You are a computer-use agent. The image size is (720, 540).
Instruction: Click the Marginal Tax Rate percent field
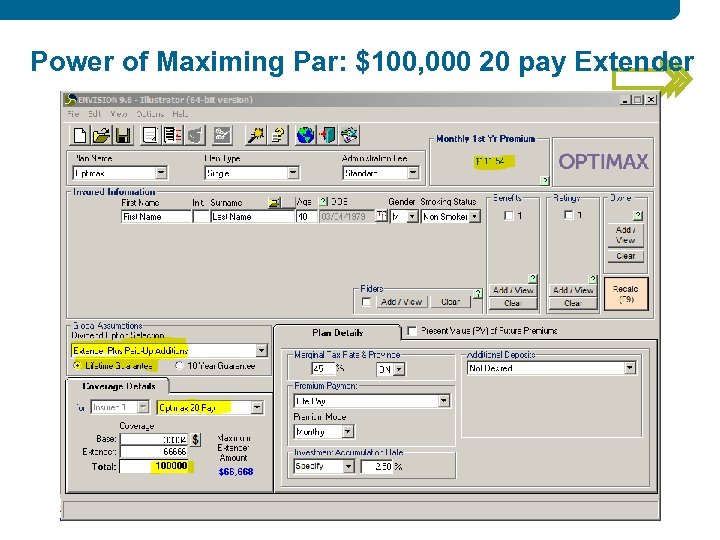pyautogui.click(x=324, y=368)
